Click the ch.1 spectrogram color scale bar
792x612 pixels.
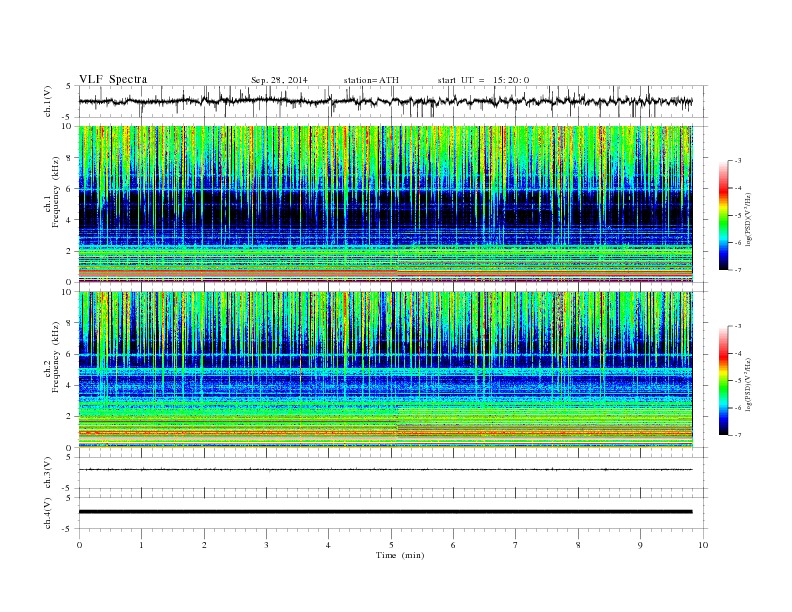click(x=724, y=215)
